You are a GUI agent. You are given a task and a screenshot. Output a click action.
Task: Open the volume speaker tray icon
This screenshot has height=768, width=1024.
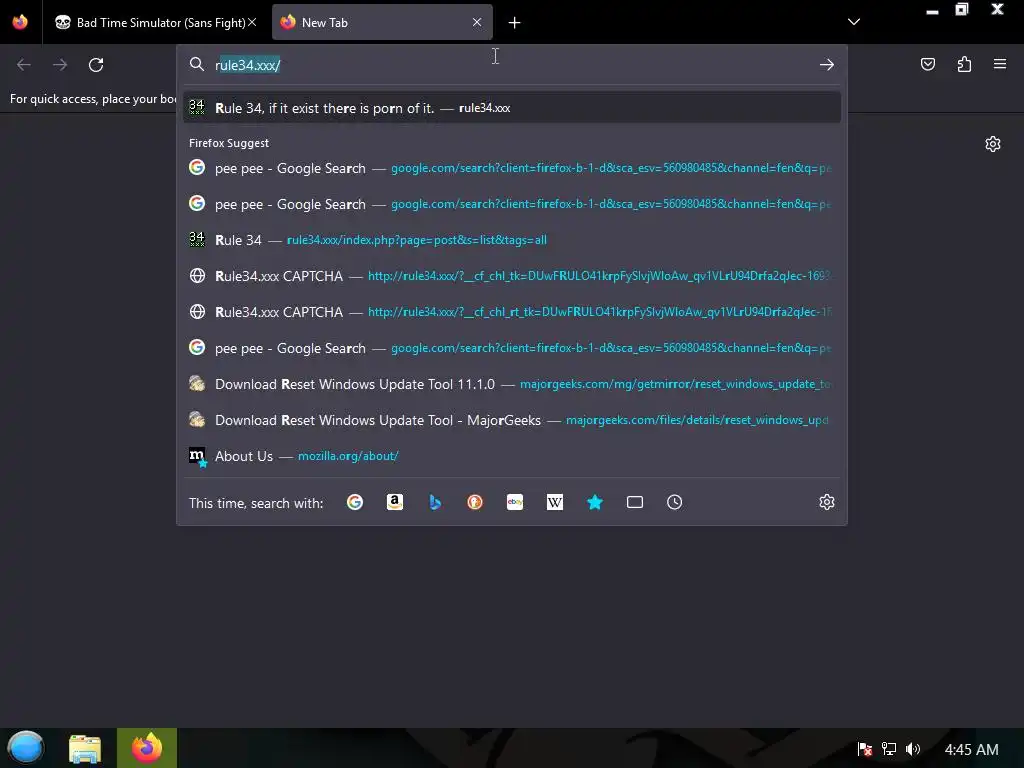913,749
